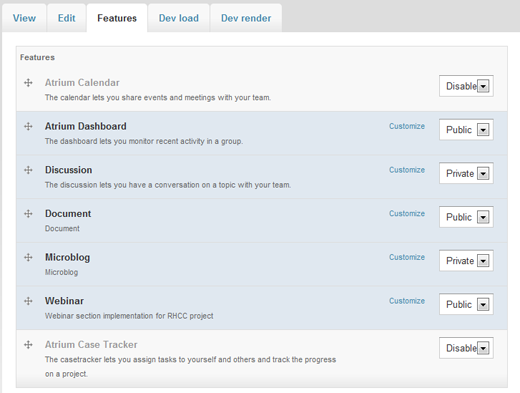Click the discussion description text
520x393 pixels.
click(x=168, y=185)
